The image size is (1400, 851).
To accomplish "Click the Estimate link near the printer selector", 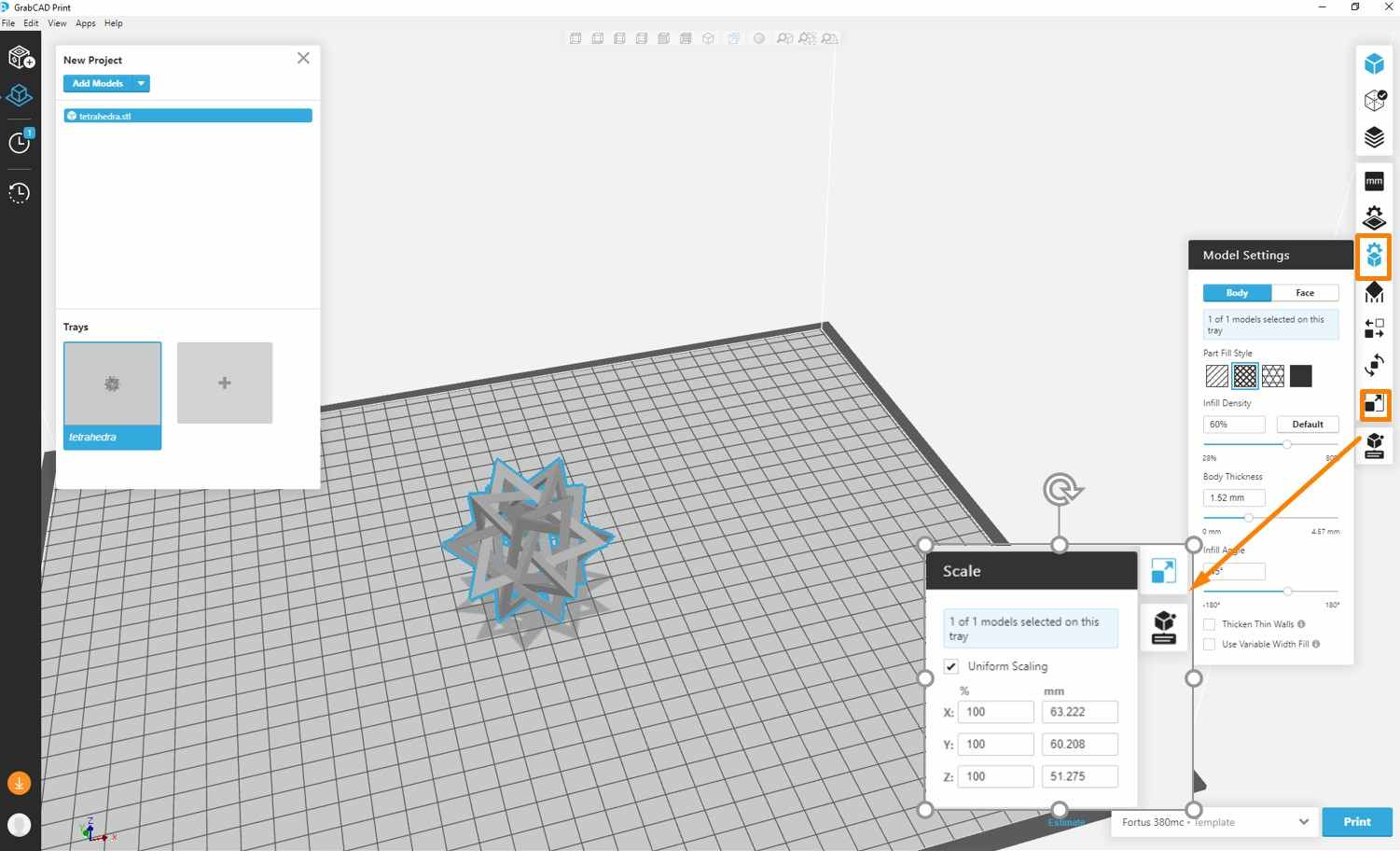I will coord(1066,822).
